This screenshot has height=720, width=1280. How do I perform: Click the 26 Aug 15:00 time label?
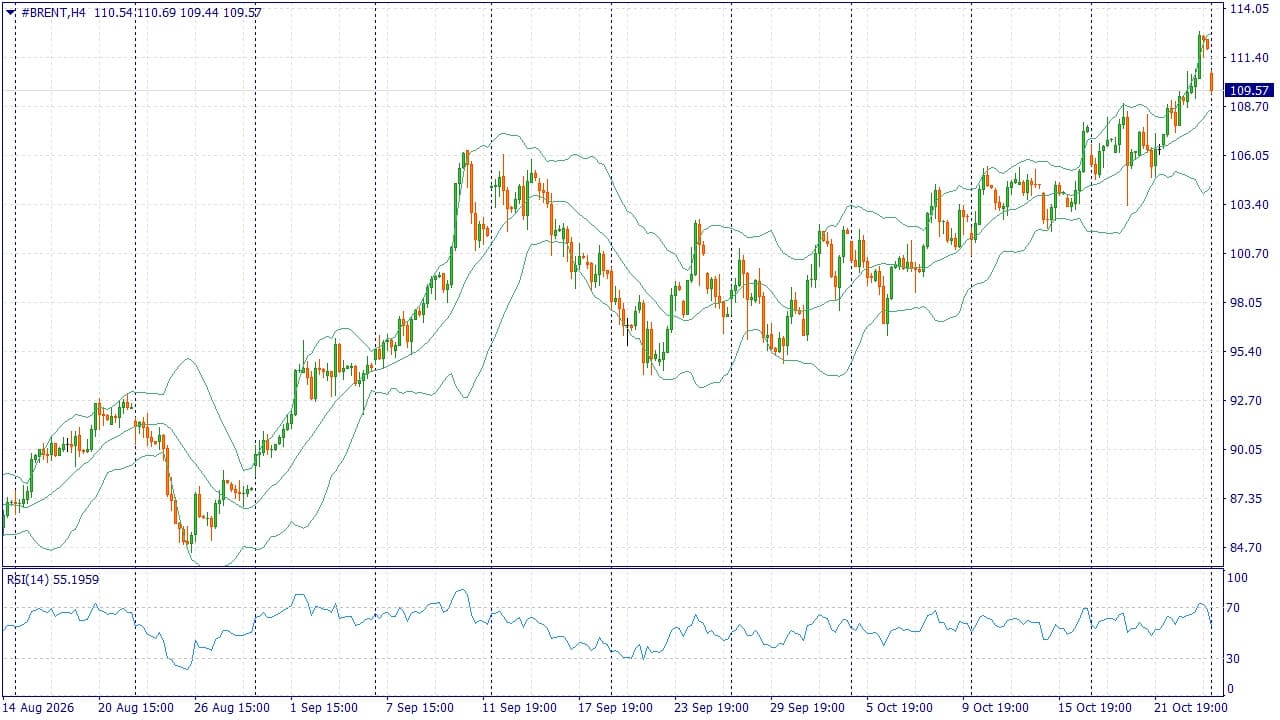231,707
